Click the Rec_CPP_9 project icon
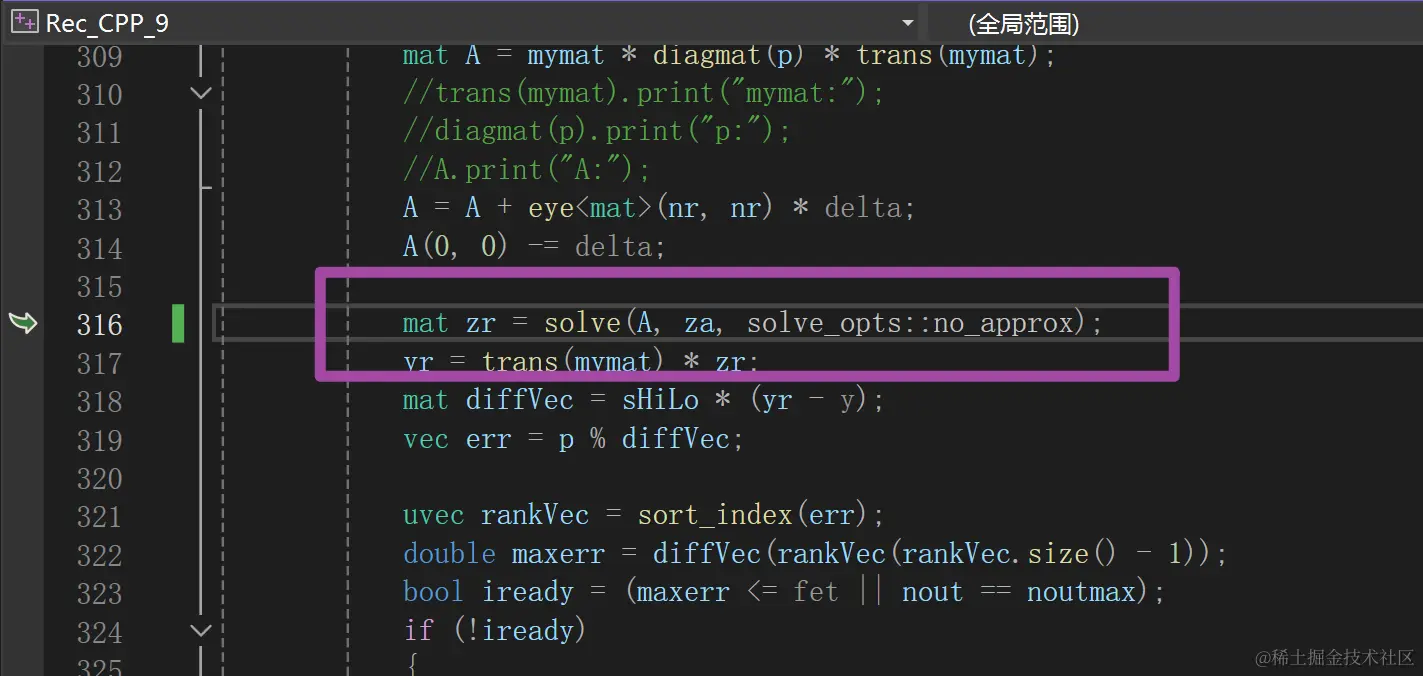The image size is (1423, 676). tap(25, 22)
